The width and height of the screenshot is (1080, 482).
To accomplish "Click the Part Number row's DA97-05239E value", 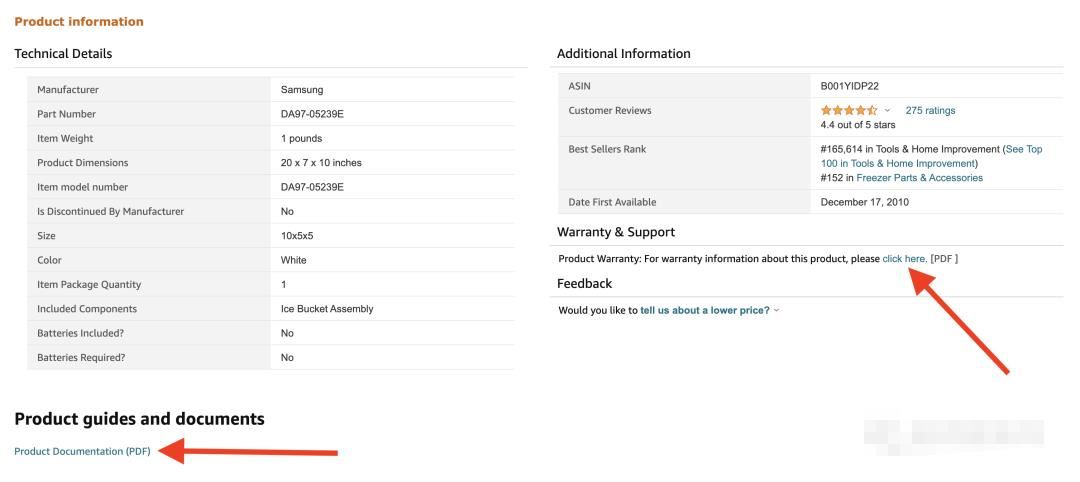I will [312, 114].
